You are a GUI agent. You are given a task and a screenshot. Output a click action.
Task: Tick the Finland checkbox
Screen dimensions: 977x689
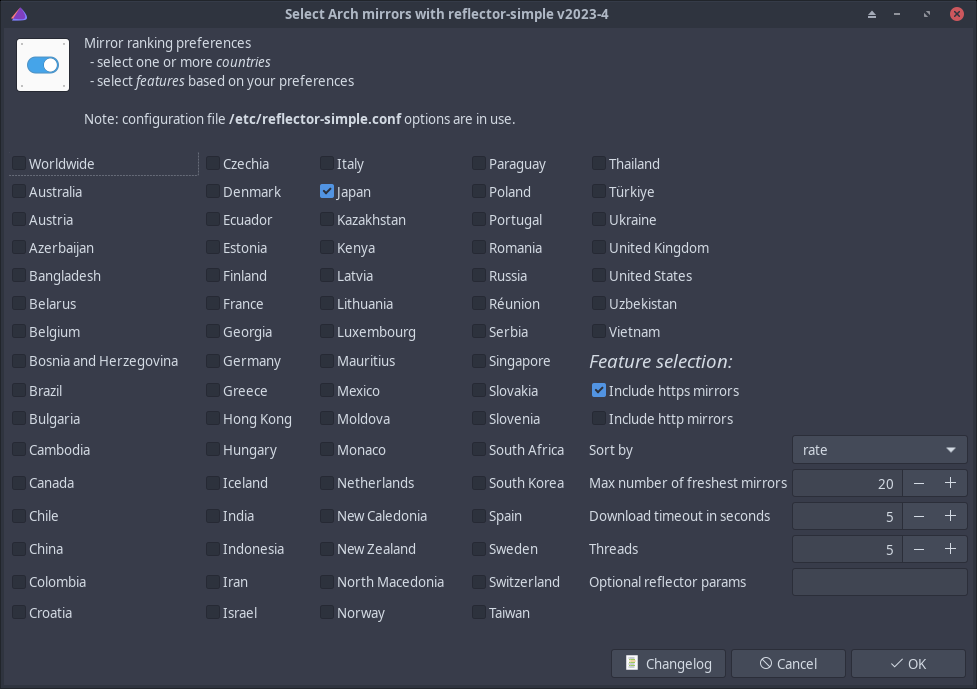[213, 275]
